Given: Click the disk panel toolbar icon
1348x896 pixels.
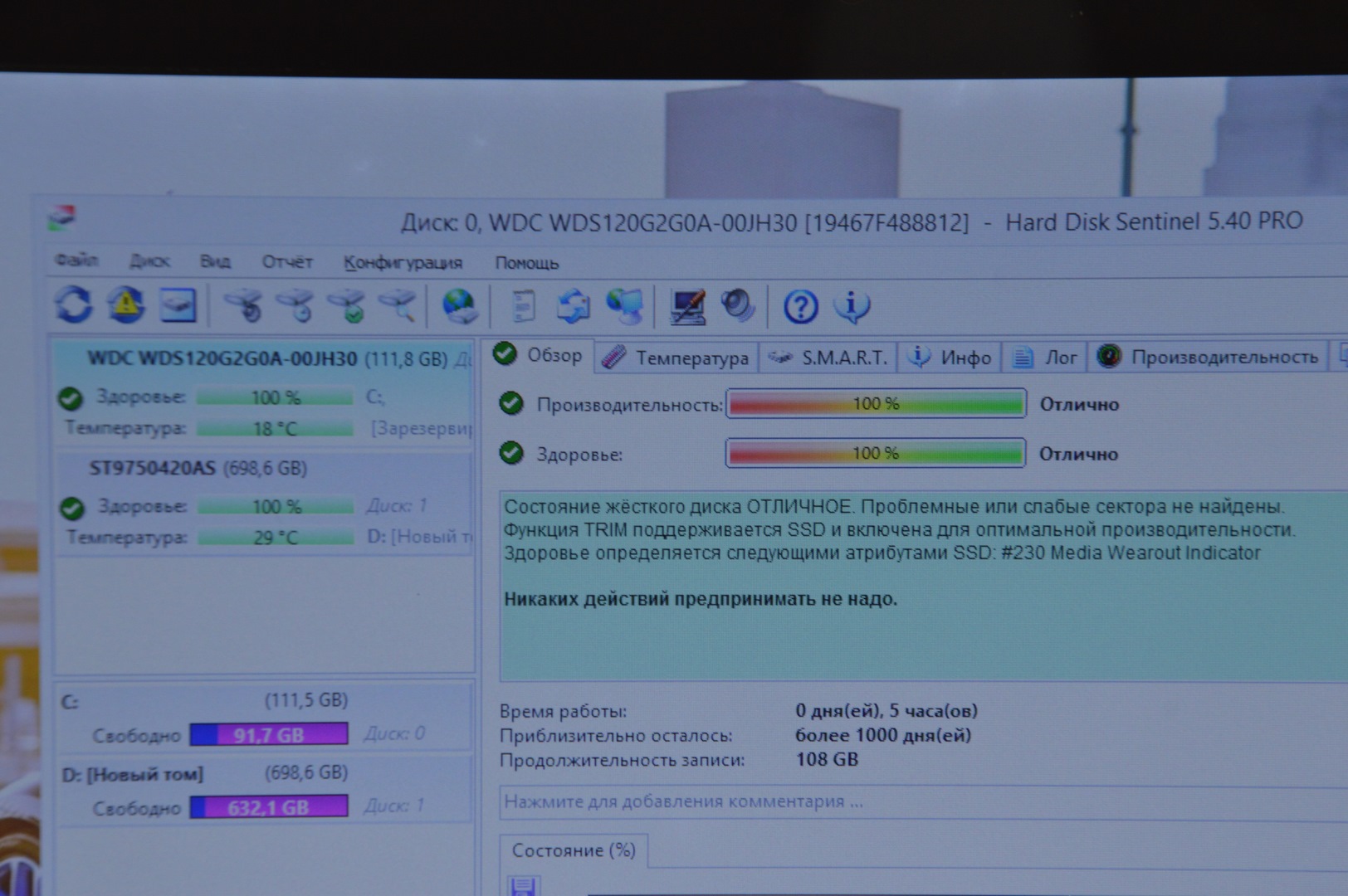Looking at the screenshot, I should 178,305.
